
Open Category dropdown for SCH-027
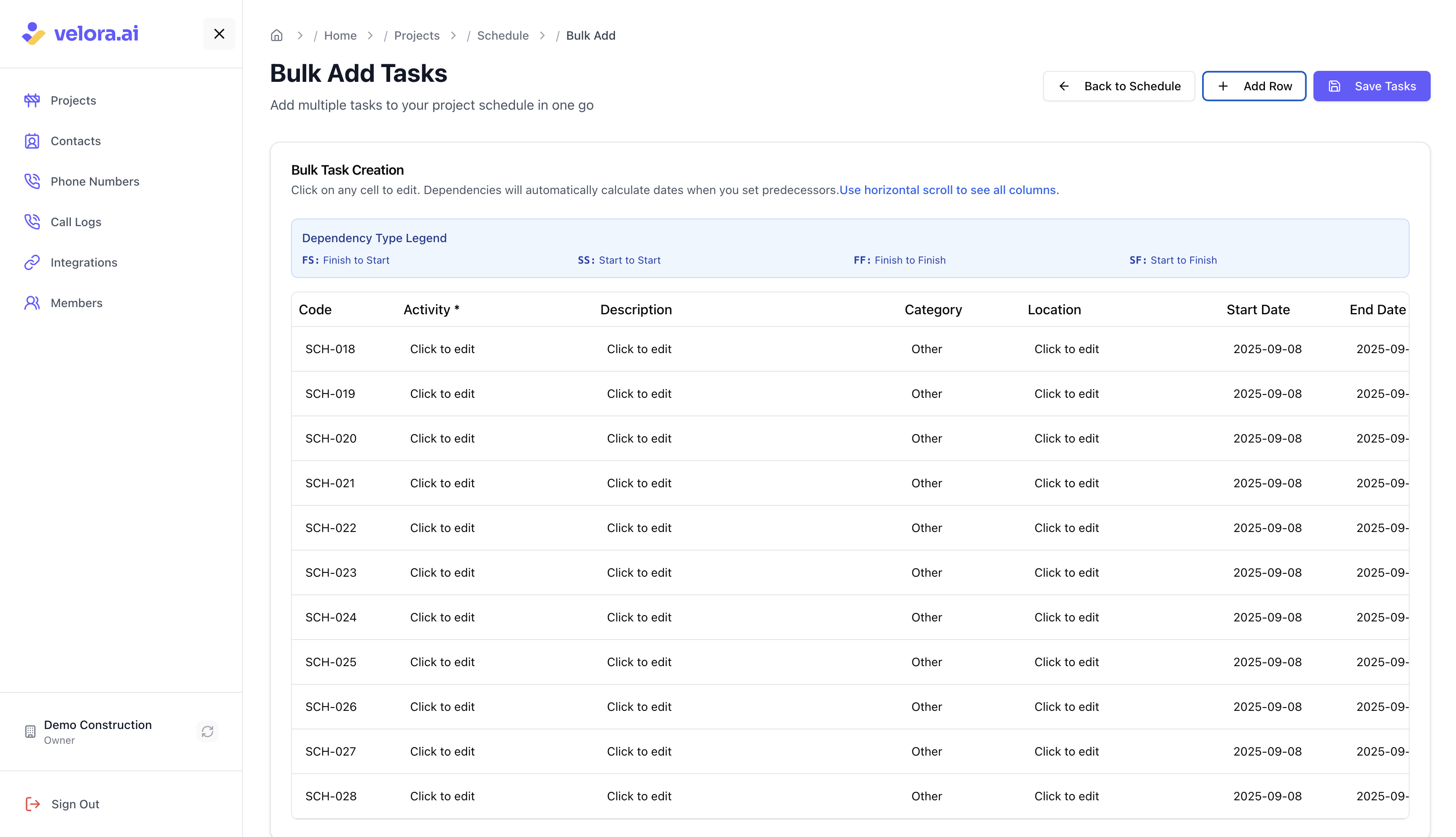click(x=926, y=751)
